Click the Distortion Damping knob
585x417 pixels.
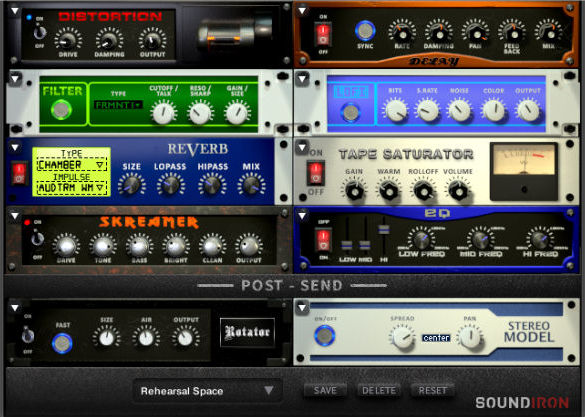click(109, 40)
